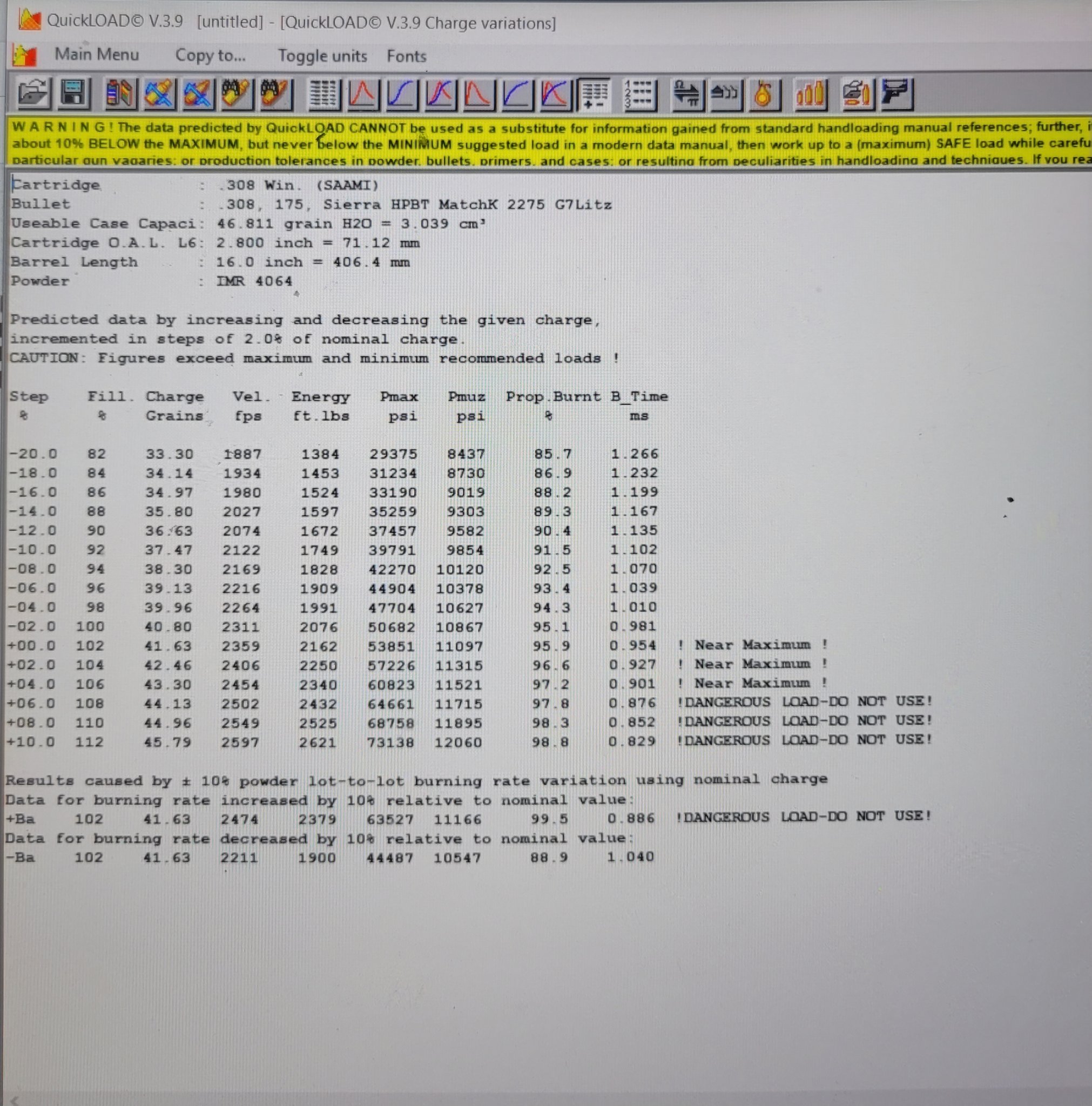Click the charge value '37.47'
Screen dimensions: 1092x1106
(169, 550)
